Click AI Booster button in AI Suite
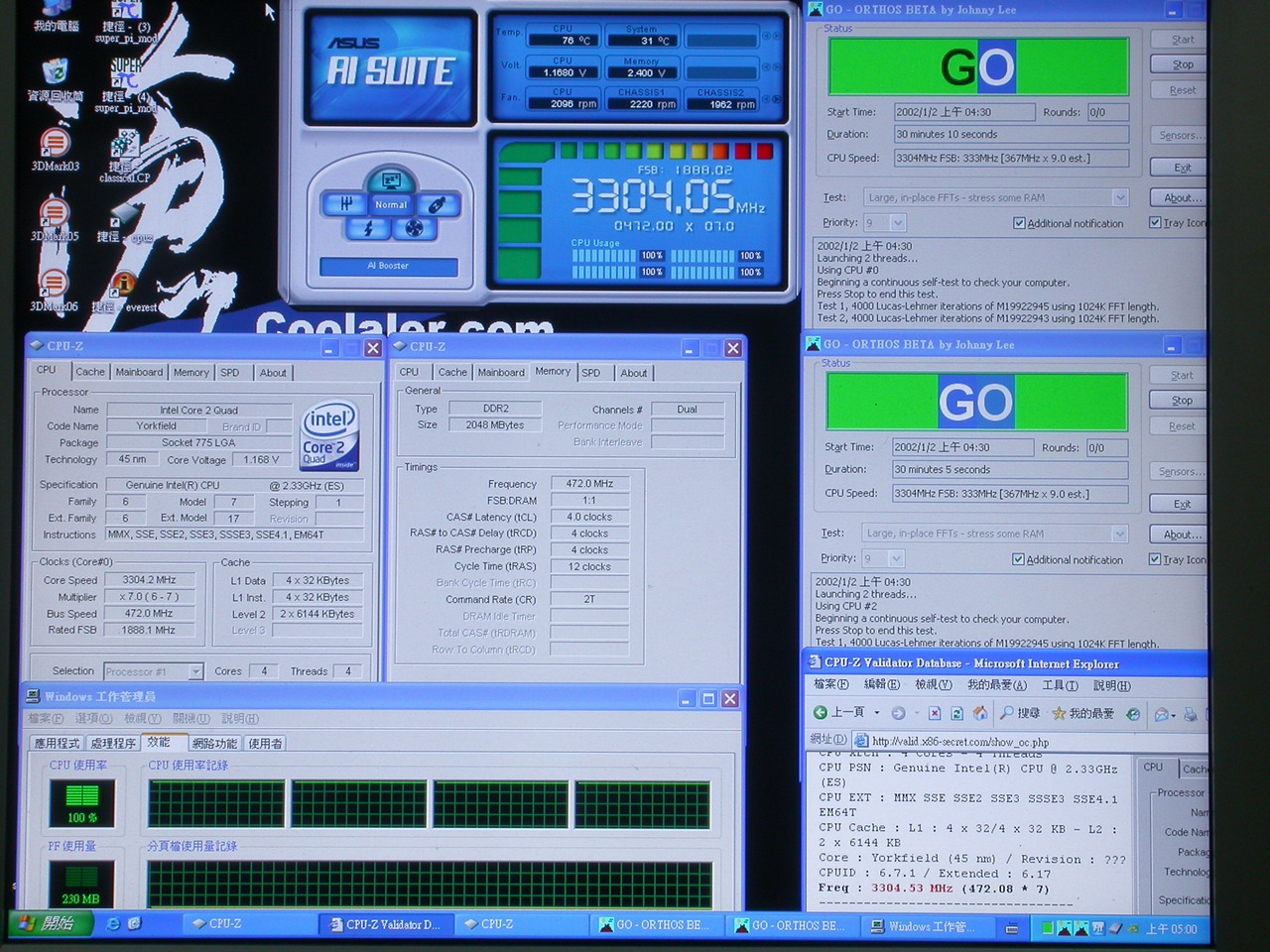 [388, 266]
